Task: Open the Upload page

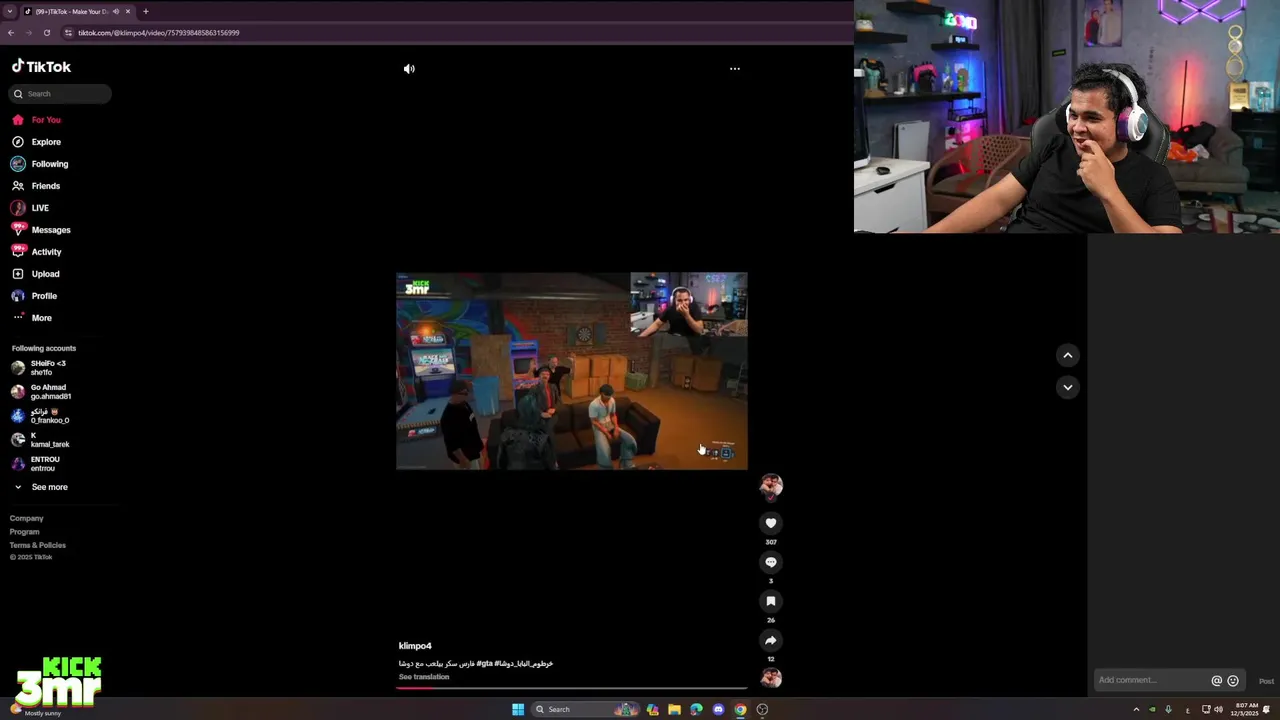Action: click(36, 274)
